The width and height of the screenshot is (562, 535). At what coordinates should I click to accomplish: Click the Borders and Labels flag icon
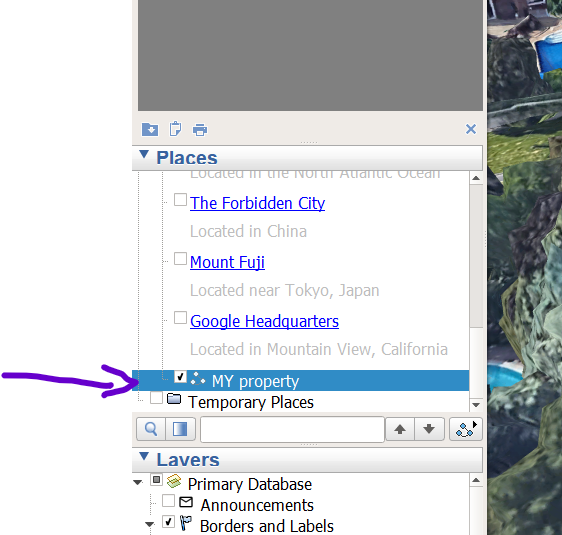coord(186,523)
